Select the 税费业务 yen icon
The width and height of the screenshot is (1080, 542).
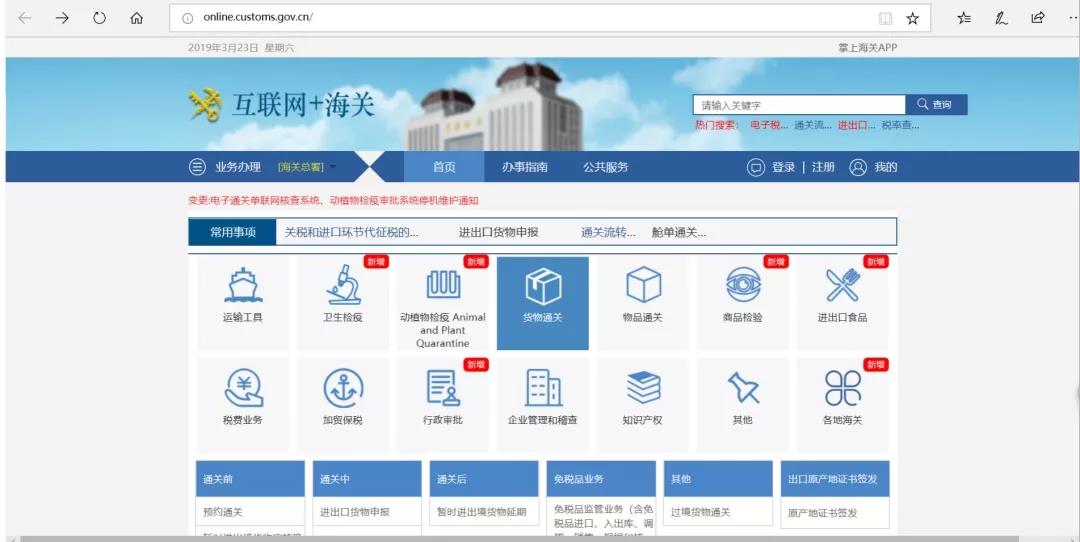coord(242,388)
